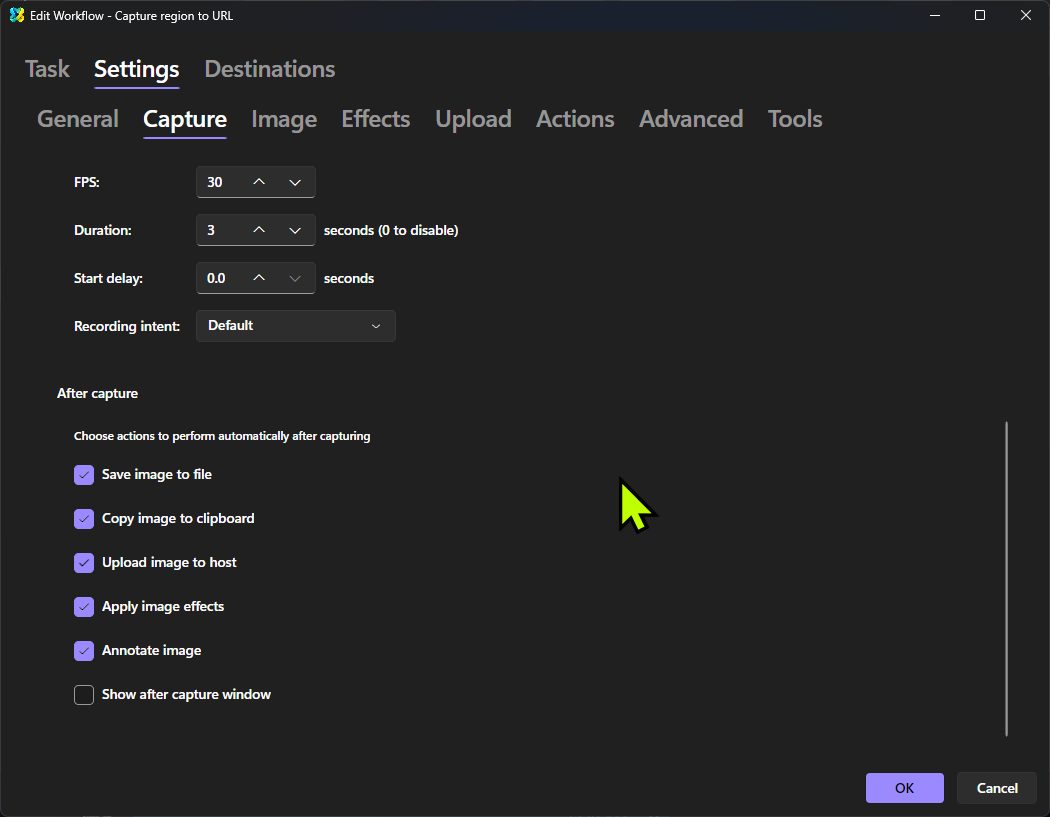The image size is (1050, 817).
Task: Click the vertical scrollbar on the right
Action: pyautogui.click(x=1006, y=580)
